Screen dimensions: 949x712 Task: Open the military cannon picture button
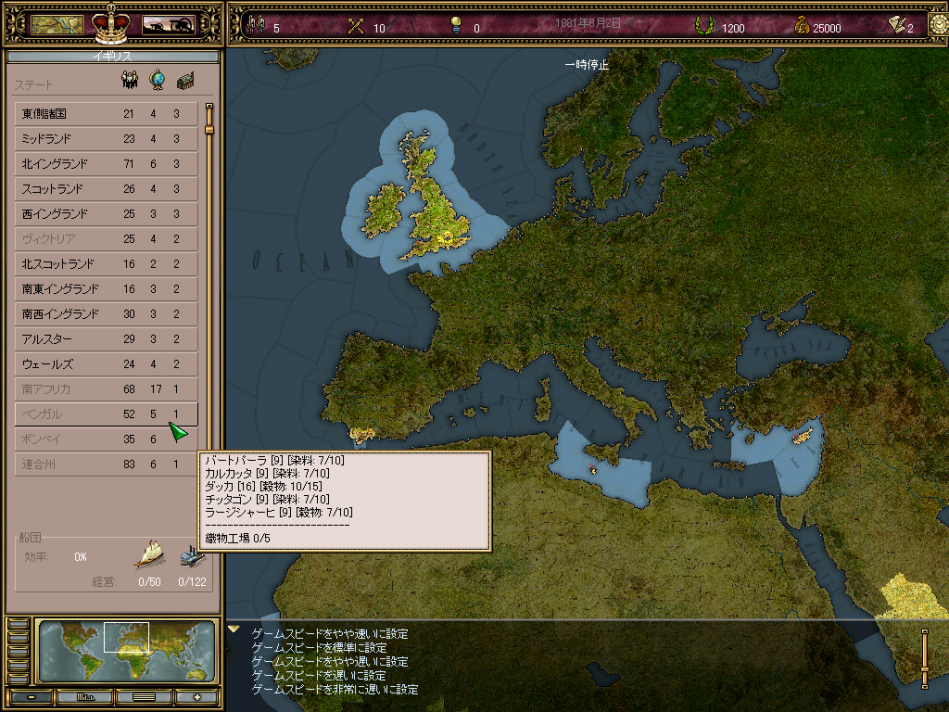(x=169, y=25)
